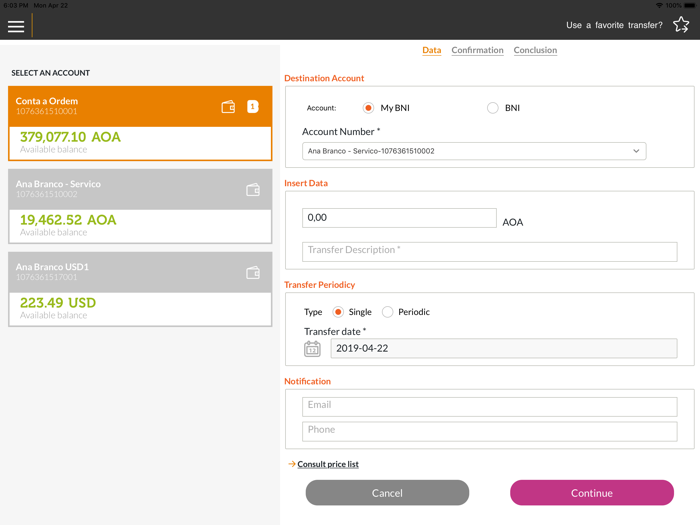Screen dimensions: 700x525
Task: Select the Ana Branco - Servico account
Action: pos(140,206)
